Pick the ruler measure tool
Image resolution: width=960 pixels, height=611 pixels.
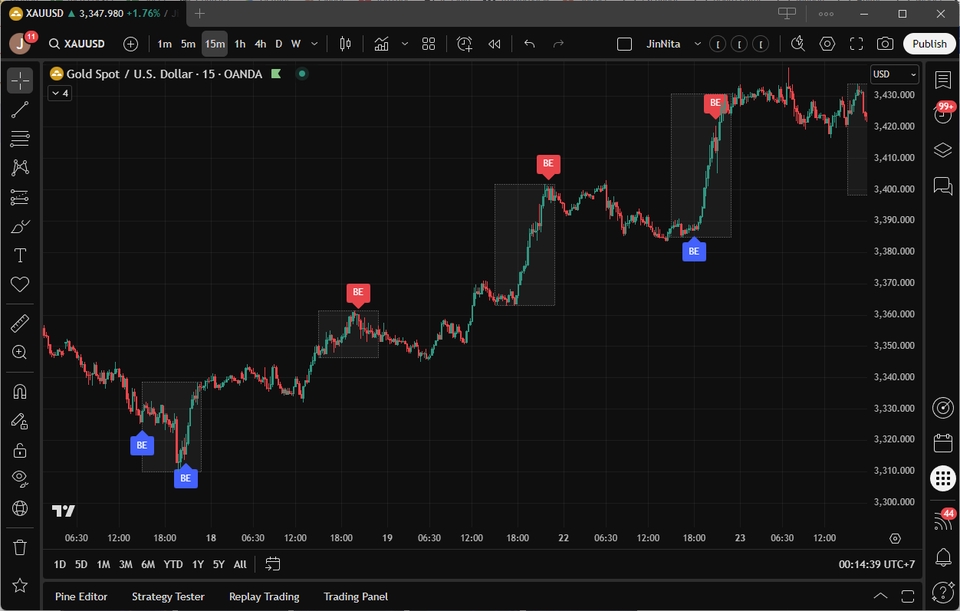(20, 323)
